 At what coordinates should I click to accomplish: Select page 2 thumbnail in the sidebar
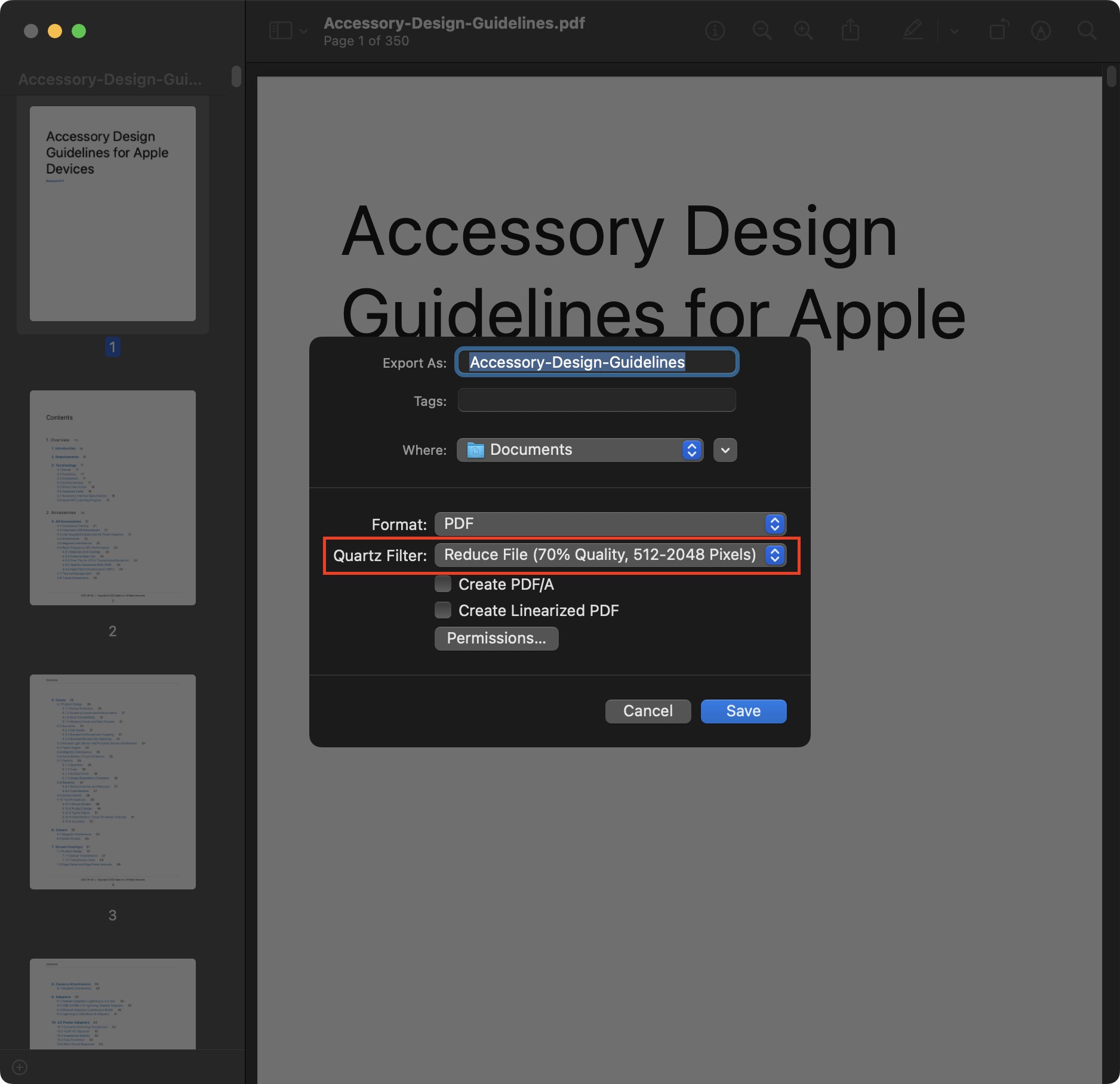click(x=113, y=497)
